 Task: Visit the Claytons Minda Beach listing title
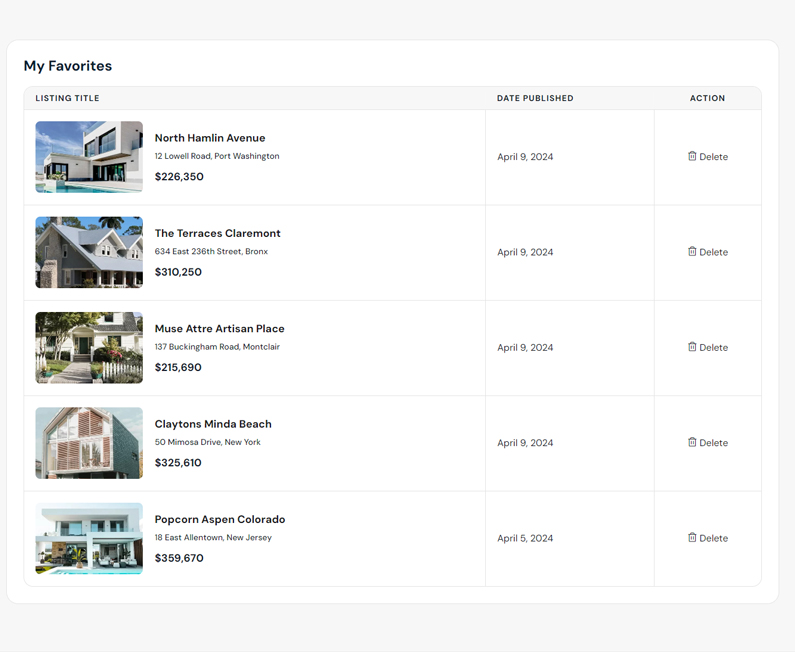tap(213, 424)
